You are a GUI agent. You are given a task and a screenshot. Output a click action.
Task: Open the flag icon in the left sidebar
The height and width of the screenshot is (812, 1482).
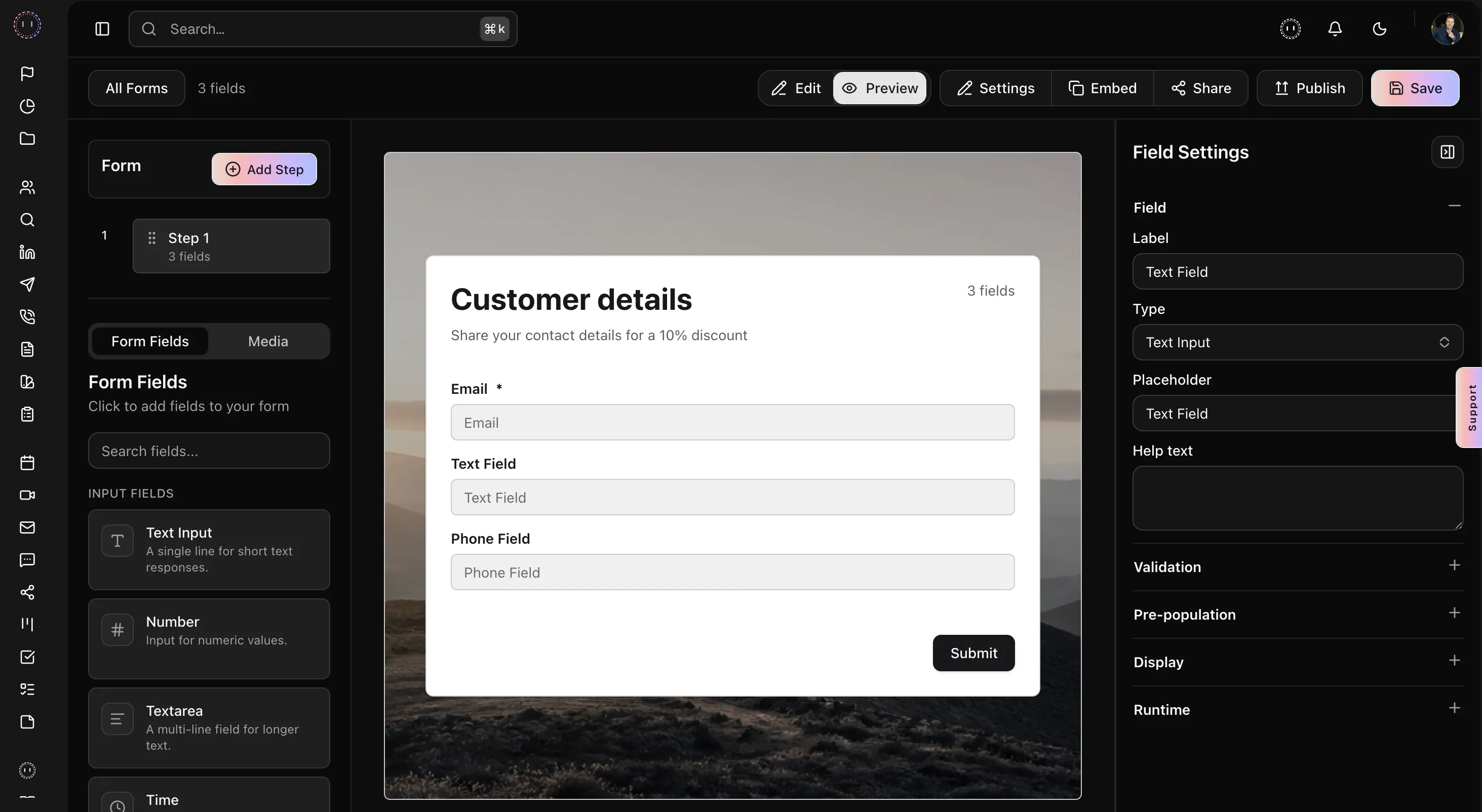[27, 73]
